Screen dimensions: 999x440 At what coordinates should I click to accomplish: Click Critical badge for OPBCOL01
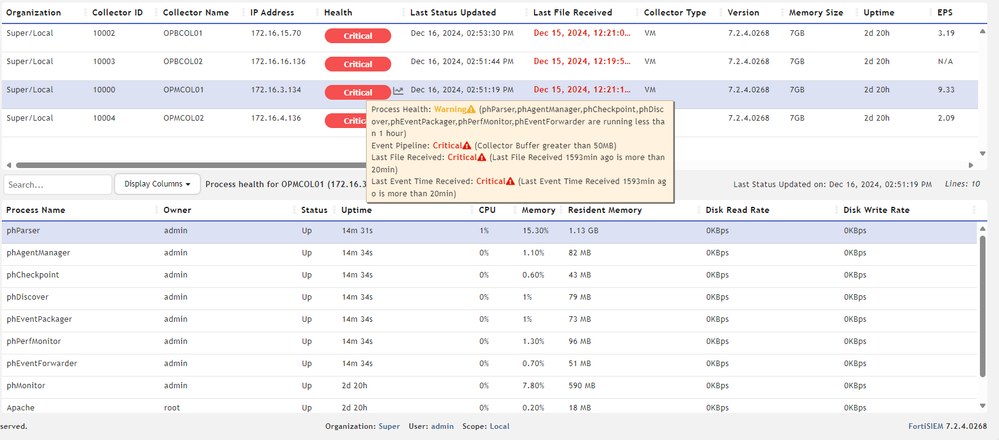357,36
